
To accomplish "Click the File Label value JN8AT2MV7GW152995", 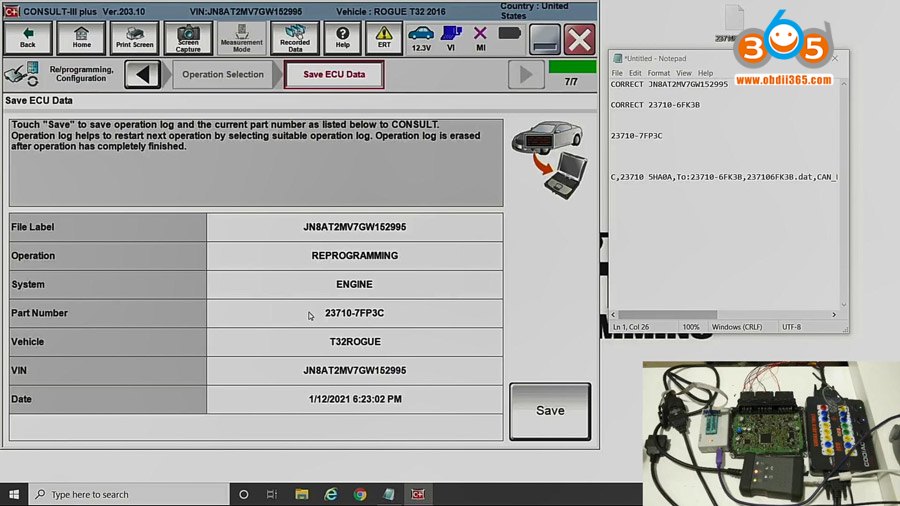I will pyautogui.click(x=355, y=227).
